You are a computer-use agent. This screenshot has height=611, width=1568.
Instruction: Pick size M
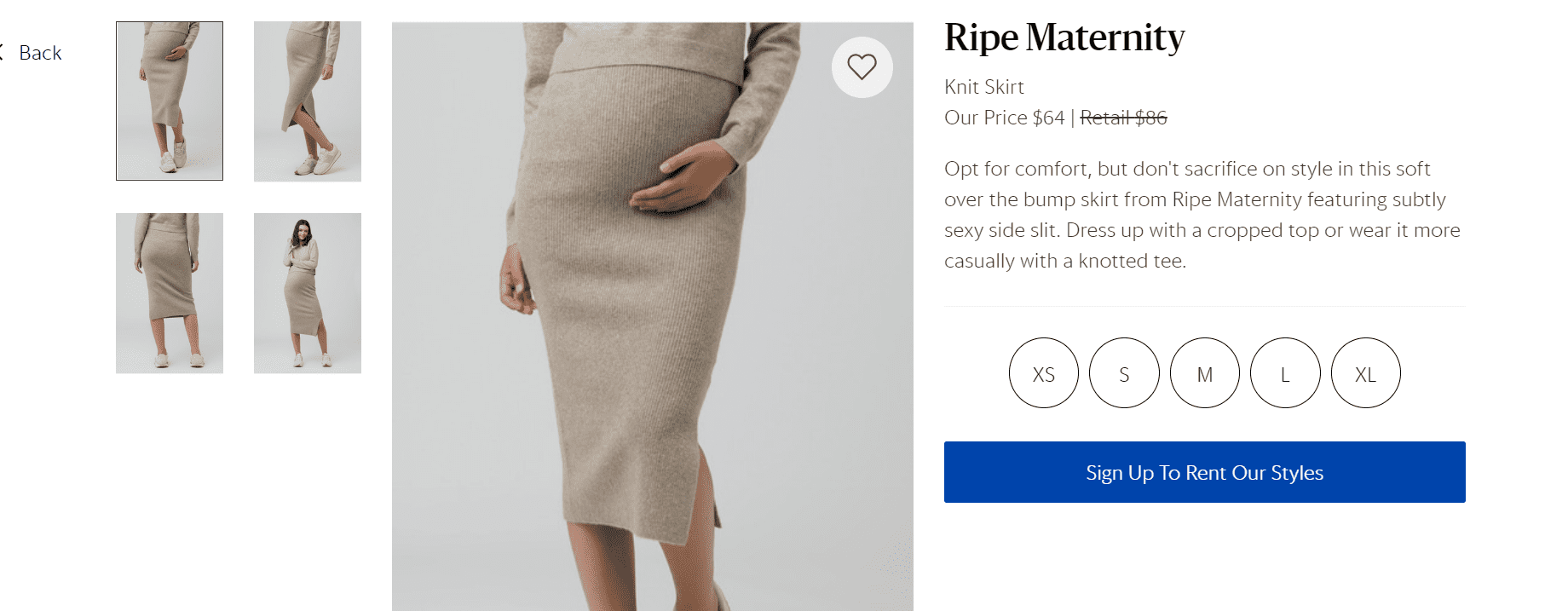pos(1205,373)
